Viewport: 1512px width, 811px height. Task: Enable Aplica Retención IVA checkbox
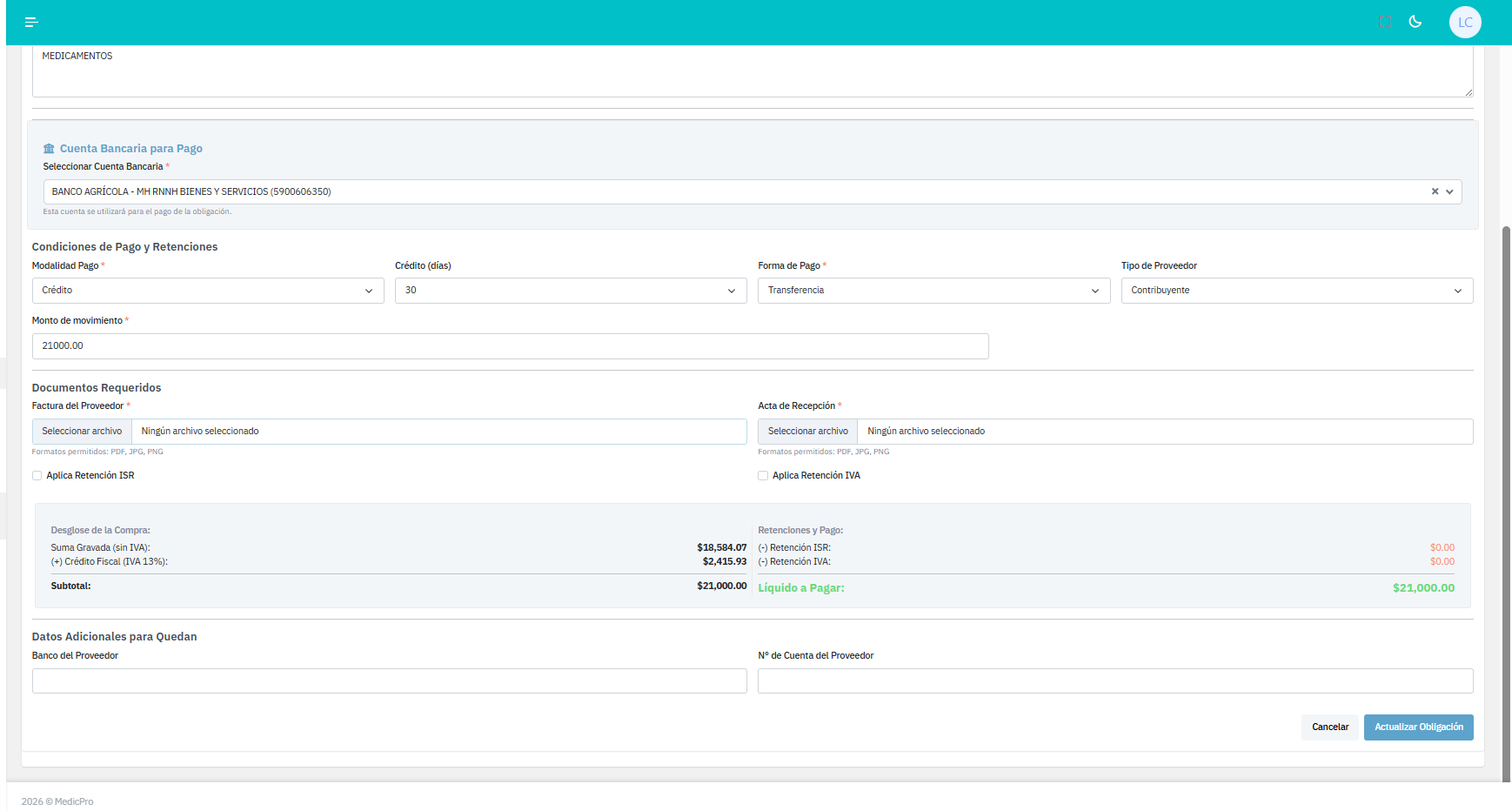pyautogui.click(x=763, y=476)
